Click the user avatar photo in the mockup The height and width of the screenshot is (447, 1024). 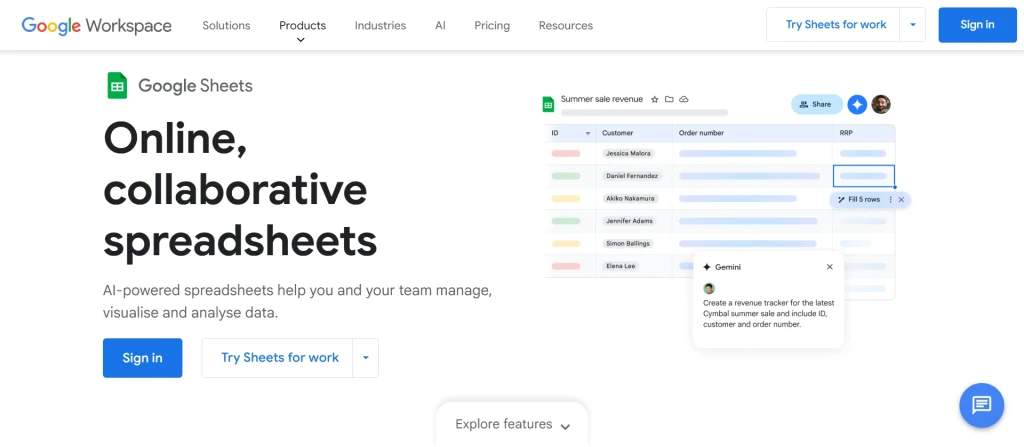[881, 104]
